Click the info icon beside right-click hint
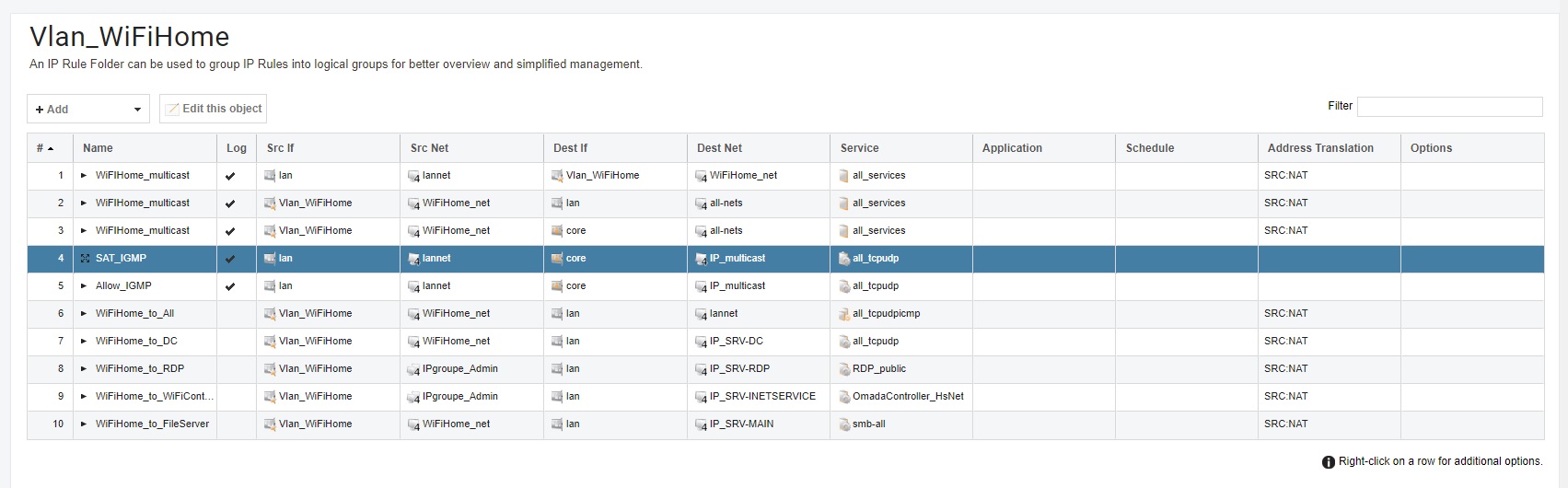The width and height of the screenshot is (1568, 488). [x=1328, y=462]
